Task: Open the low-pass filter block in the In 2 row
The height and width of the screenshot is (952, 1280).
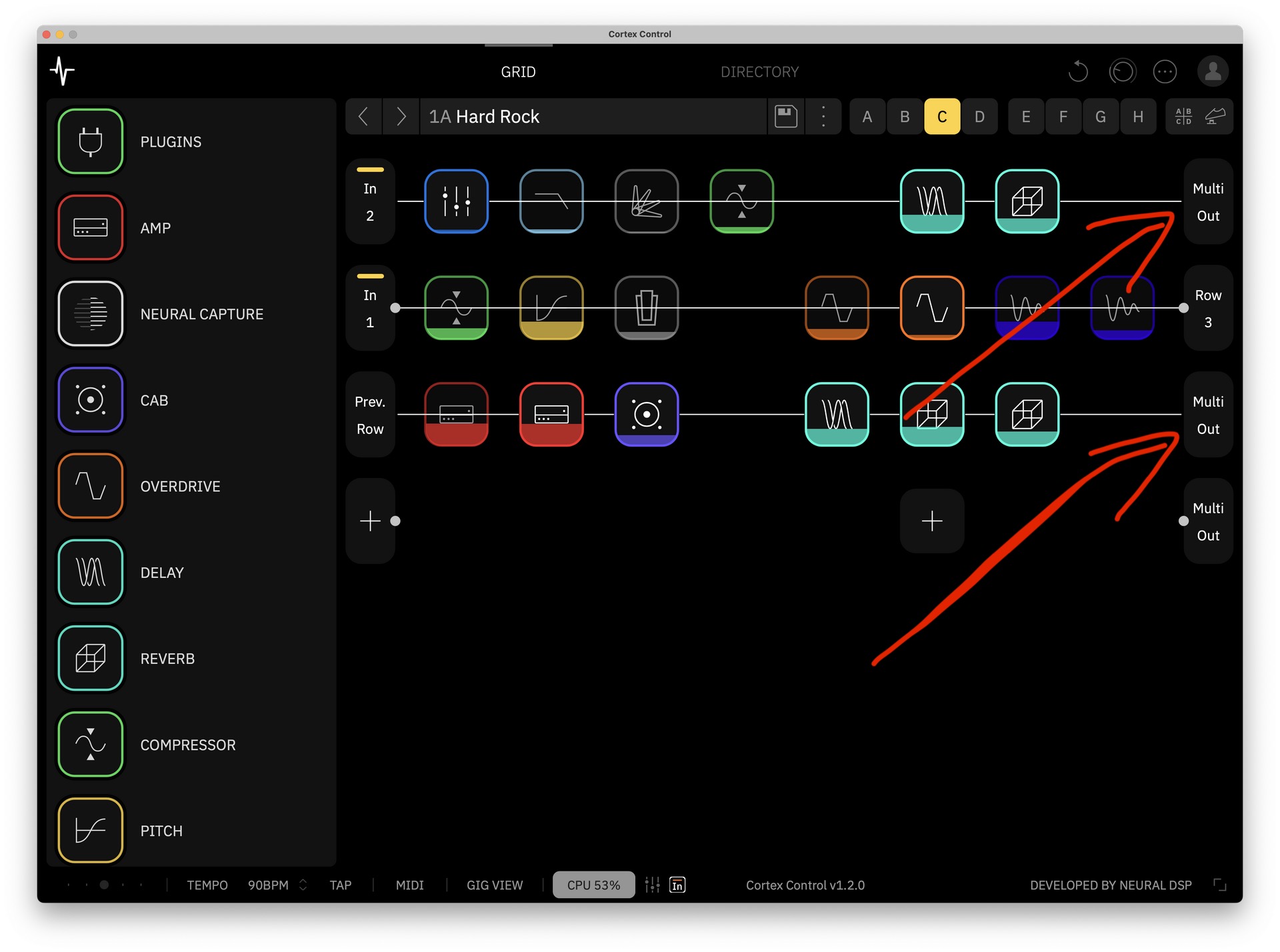Action: [551, 201]
